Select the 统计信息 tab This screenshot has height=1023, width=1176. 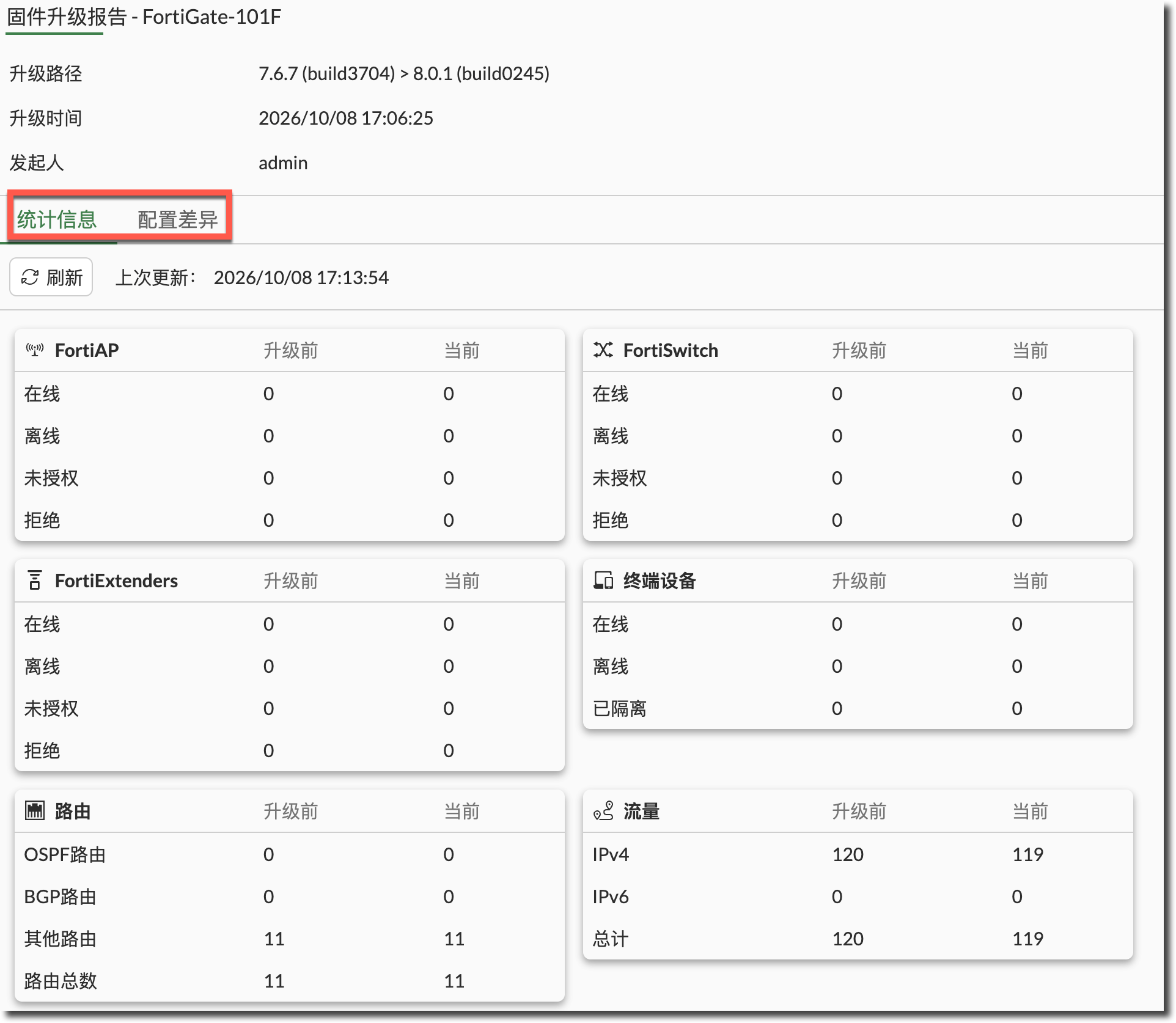[x=57, y=219]
